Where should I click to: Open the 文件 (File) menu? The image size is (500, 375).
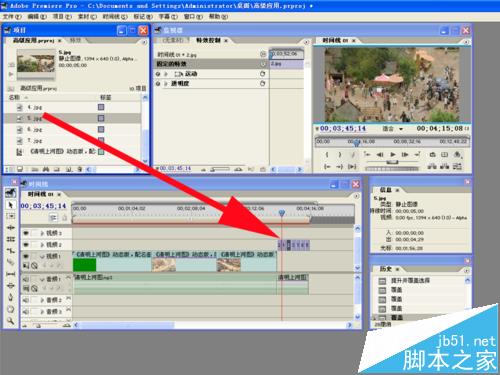click(12, 16)
